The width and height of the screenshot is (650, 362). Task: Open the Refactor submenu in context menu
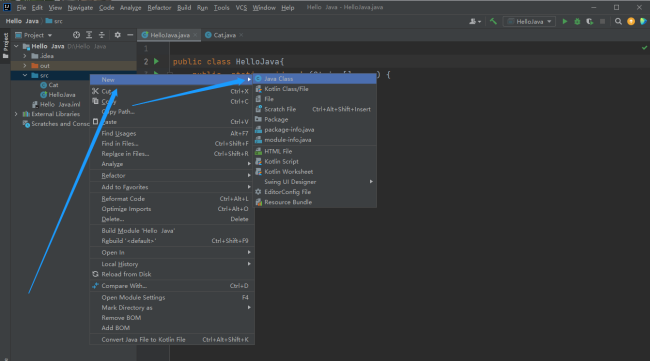(x=172, y=175)
